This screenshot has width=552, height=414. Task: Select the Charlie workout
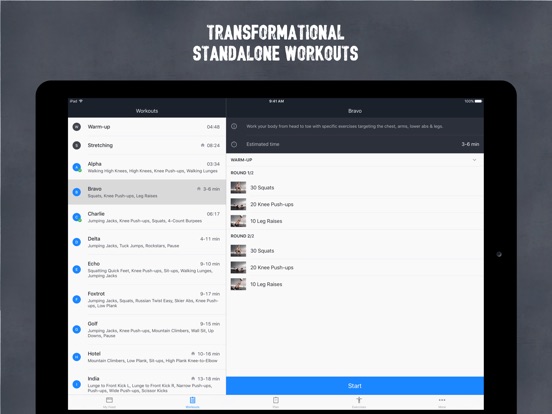pos(147,217)
